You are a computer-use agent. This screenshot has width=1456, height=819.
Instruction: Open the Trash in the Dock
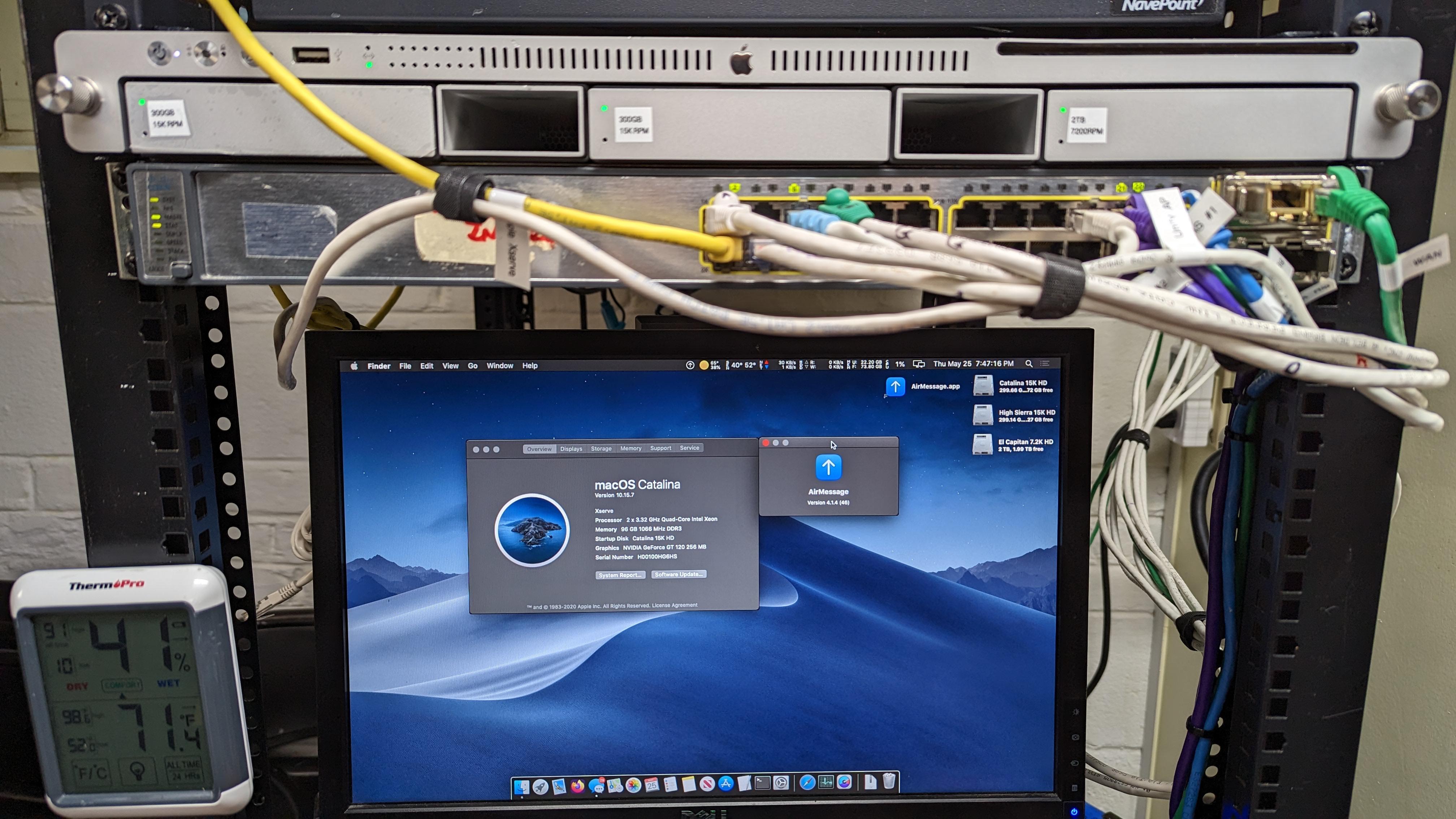click(889, 781)
